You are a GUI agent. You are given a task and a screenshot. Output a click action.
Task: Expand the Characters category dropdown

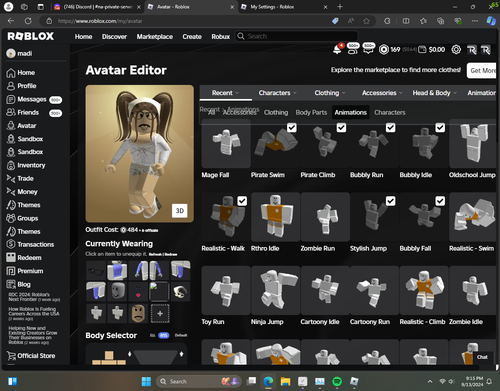pos(278,93)
